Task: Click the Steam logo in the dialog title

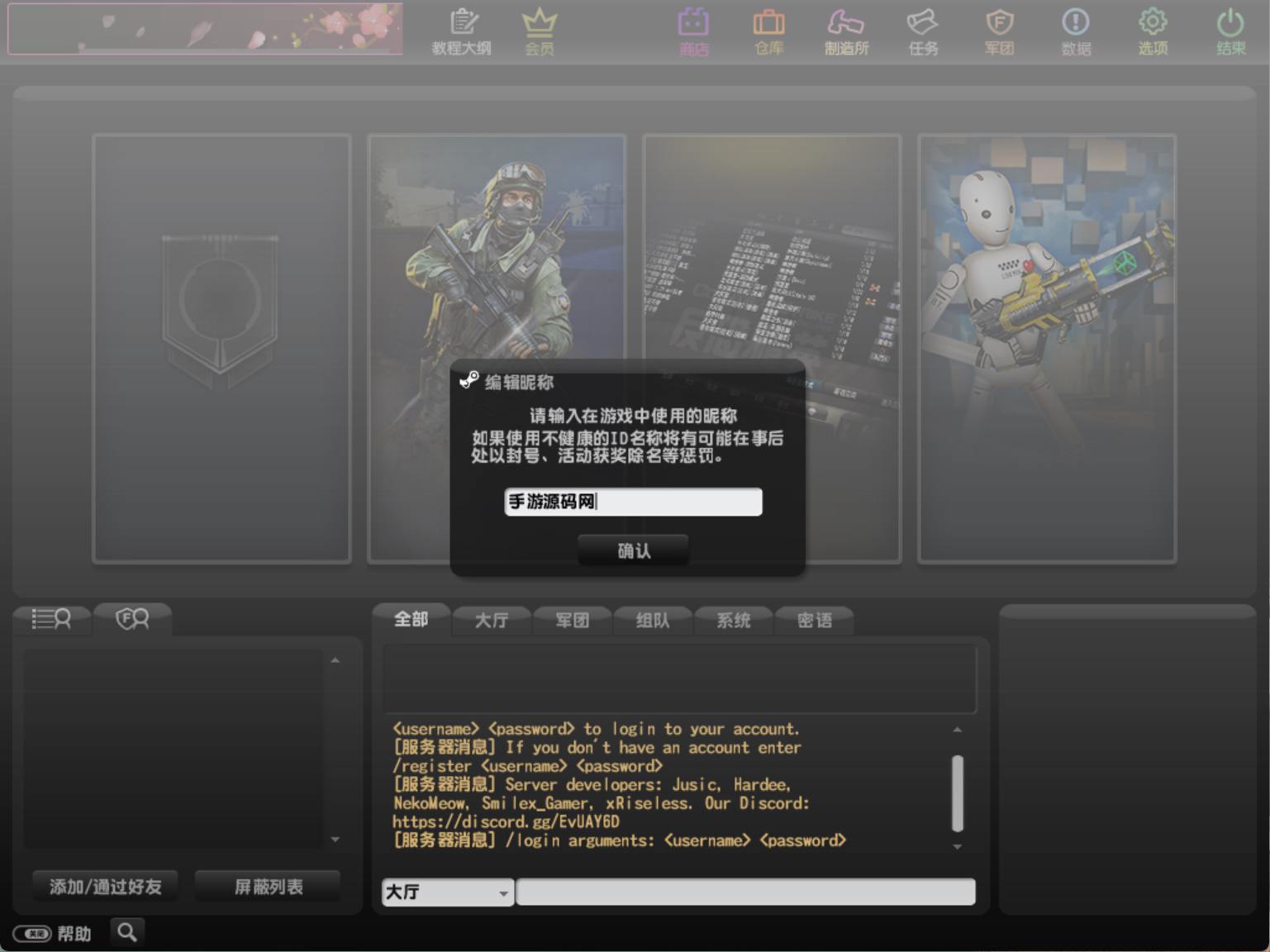Action: tap(469, 380)
